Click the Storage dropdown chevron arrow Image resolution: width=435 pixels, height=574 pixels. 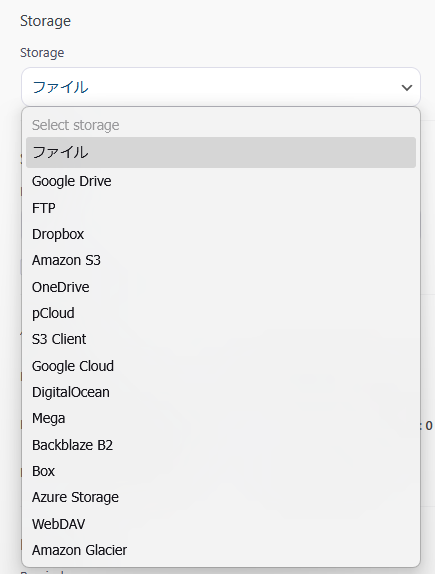point(407,87)
